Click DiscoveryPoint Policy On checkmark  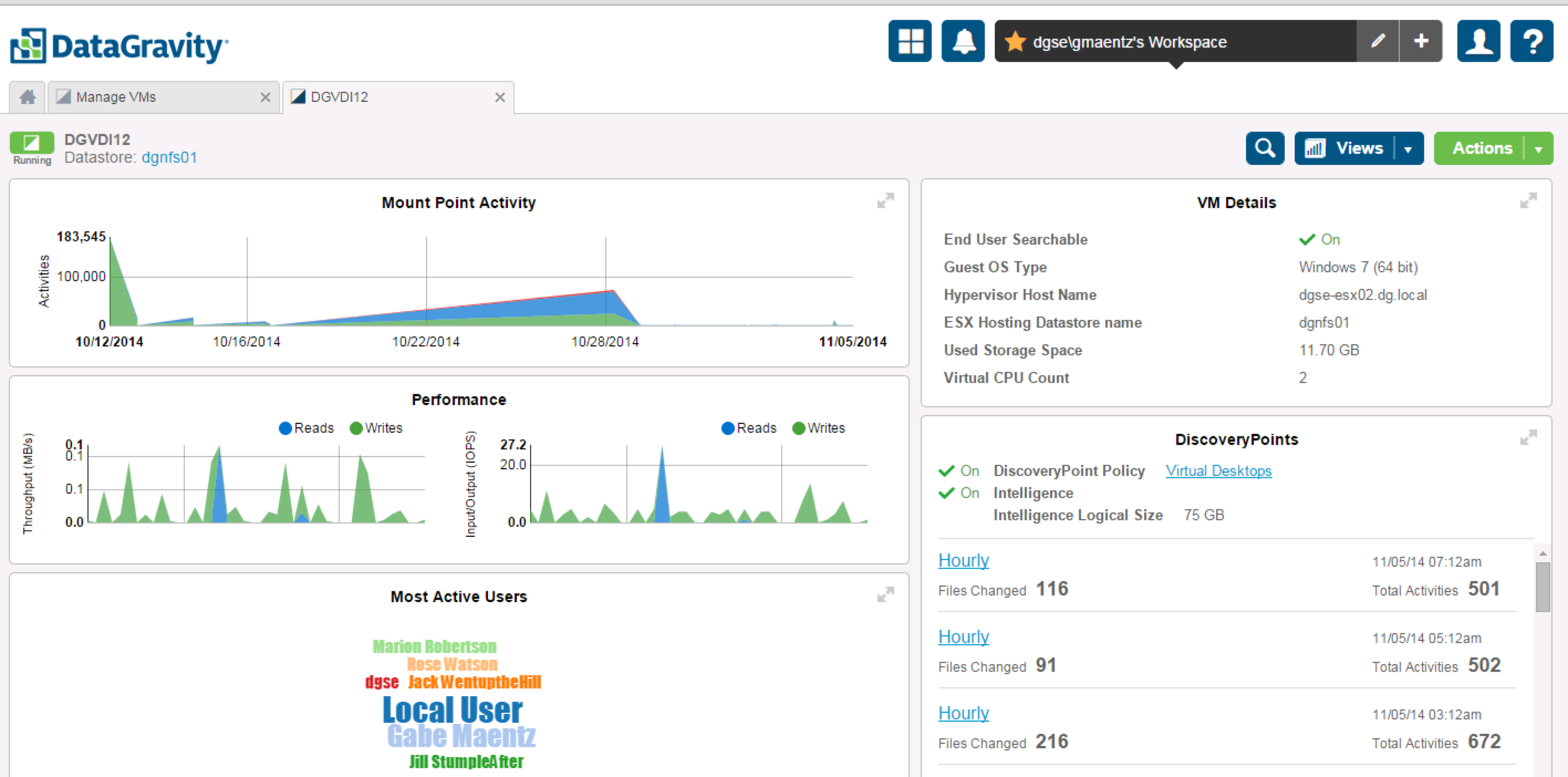[x=946, y=471]
